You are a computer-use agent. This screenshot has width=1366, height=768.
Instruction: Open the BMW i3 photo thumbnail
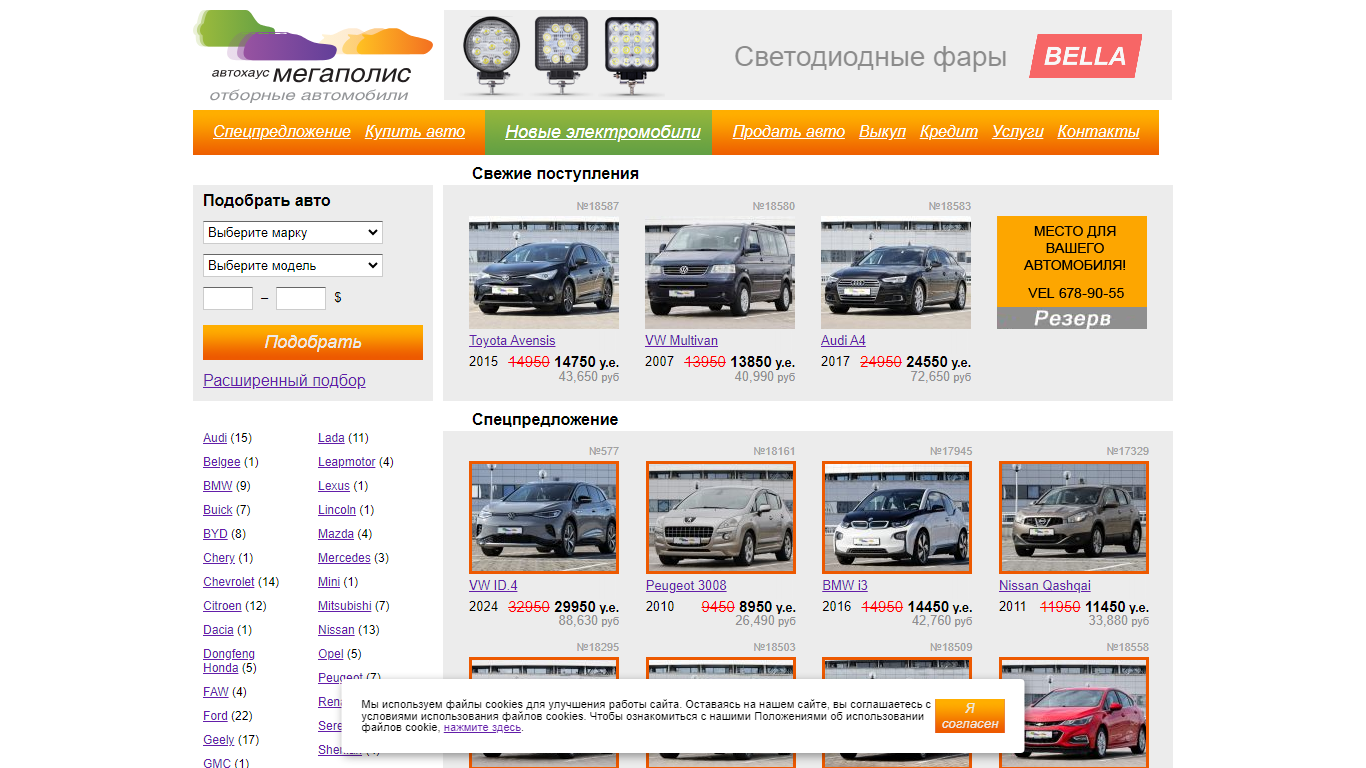pos(897,517)
